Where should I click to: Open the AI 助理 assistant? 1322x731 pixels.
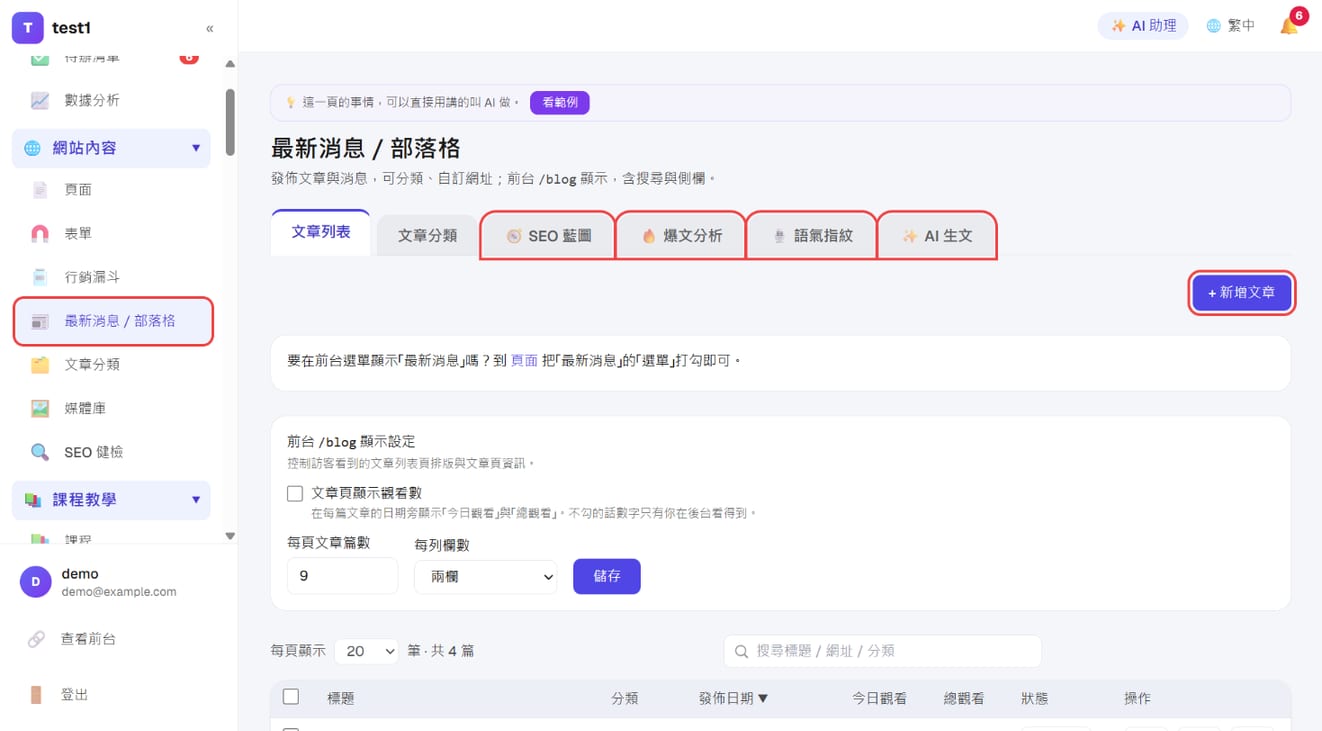click(1143, 26)
